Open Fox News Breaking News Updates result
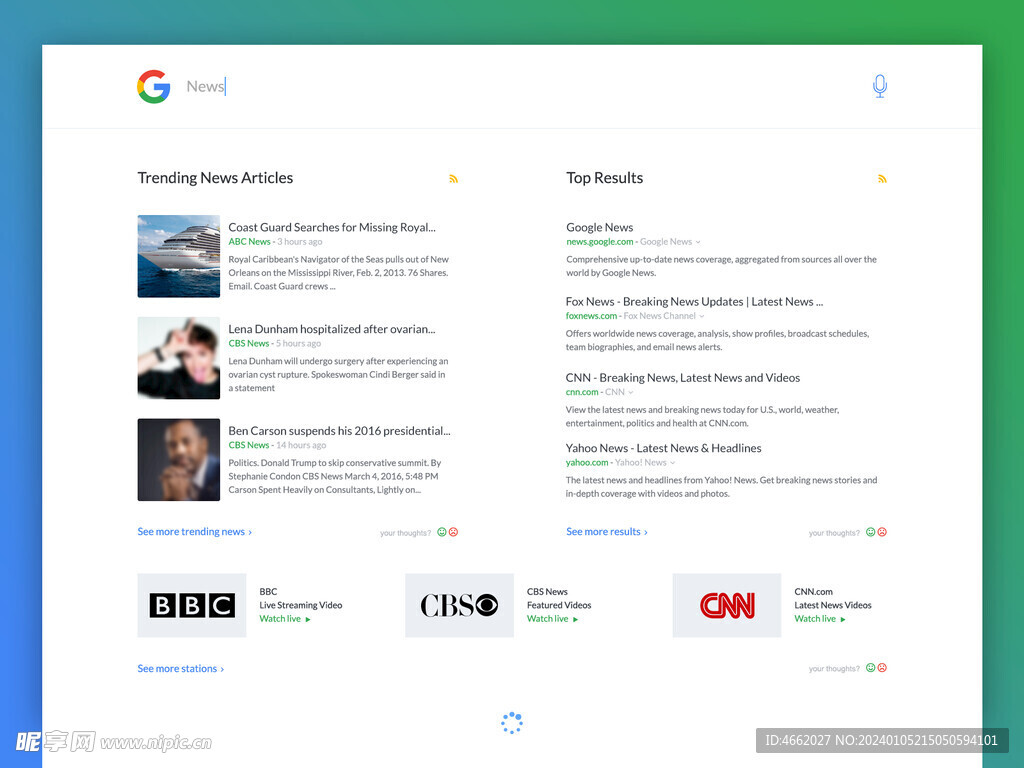The image size is (1024, 768). point(694,302)
